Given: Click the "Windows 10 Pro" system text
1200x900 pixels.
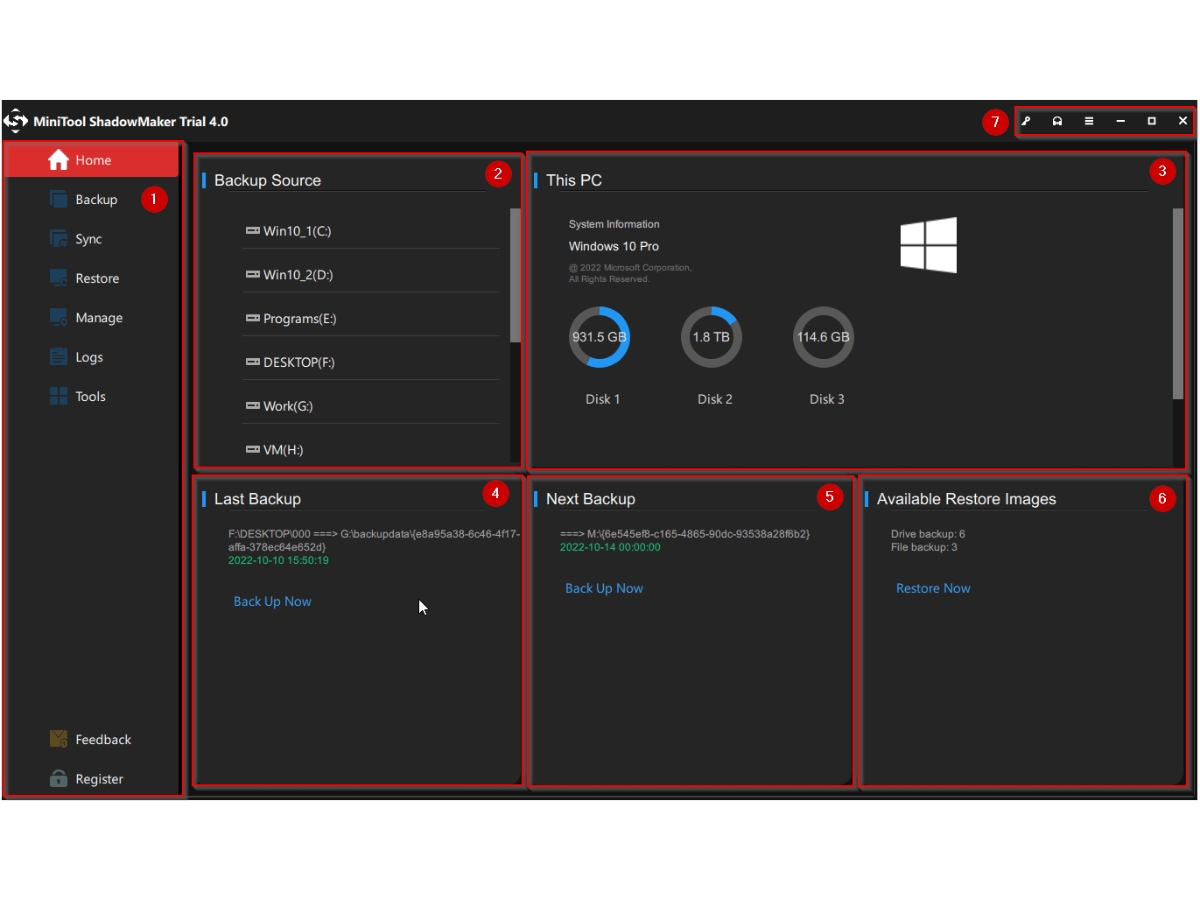Looking at the screenshot, I should click(614, 246).
